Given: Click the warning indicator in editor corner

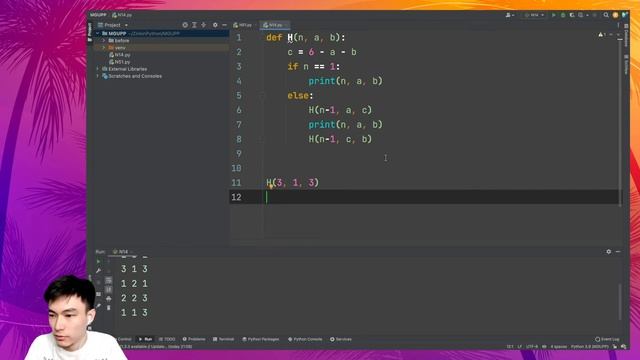Looking at the screenshot, I should click(602, 35).
